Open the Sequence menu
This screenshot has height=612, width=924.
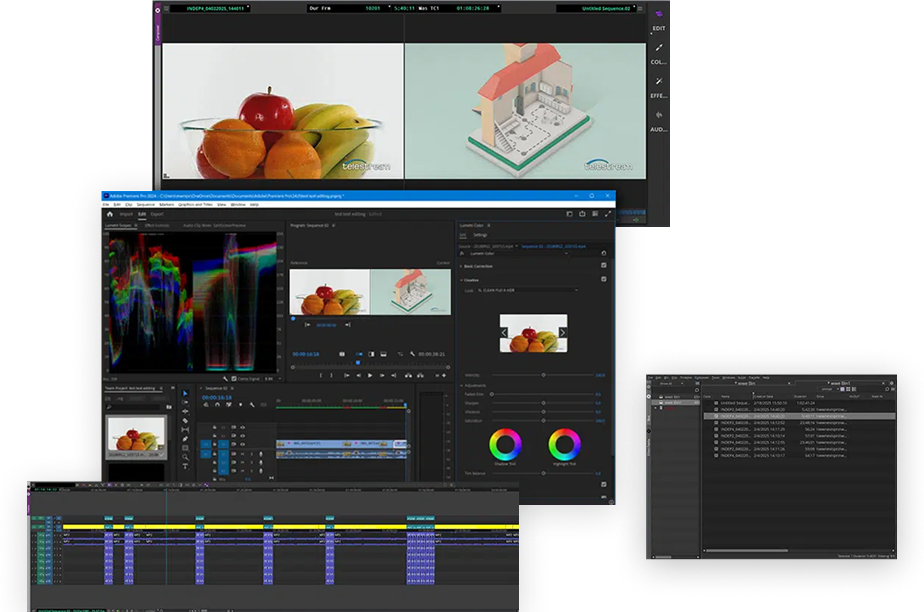[x=145, y=205]
